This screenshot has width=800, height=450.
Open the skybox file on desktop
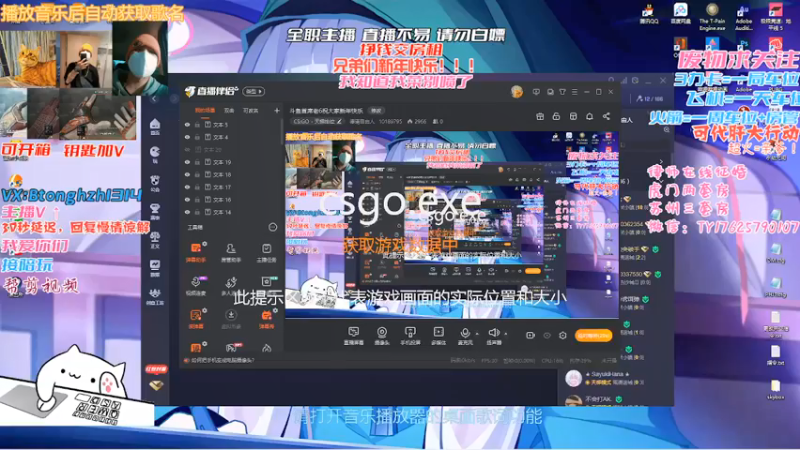[x=775, y=389]
